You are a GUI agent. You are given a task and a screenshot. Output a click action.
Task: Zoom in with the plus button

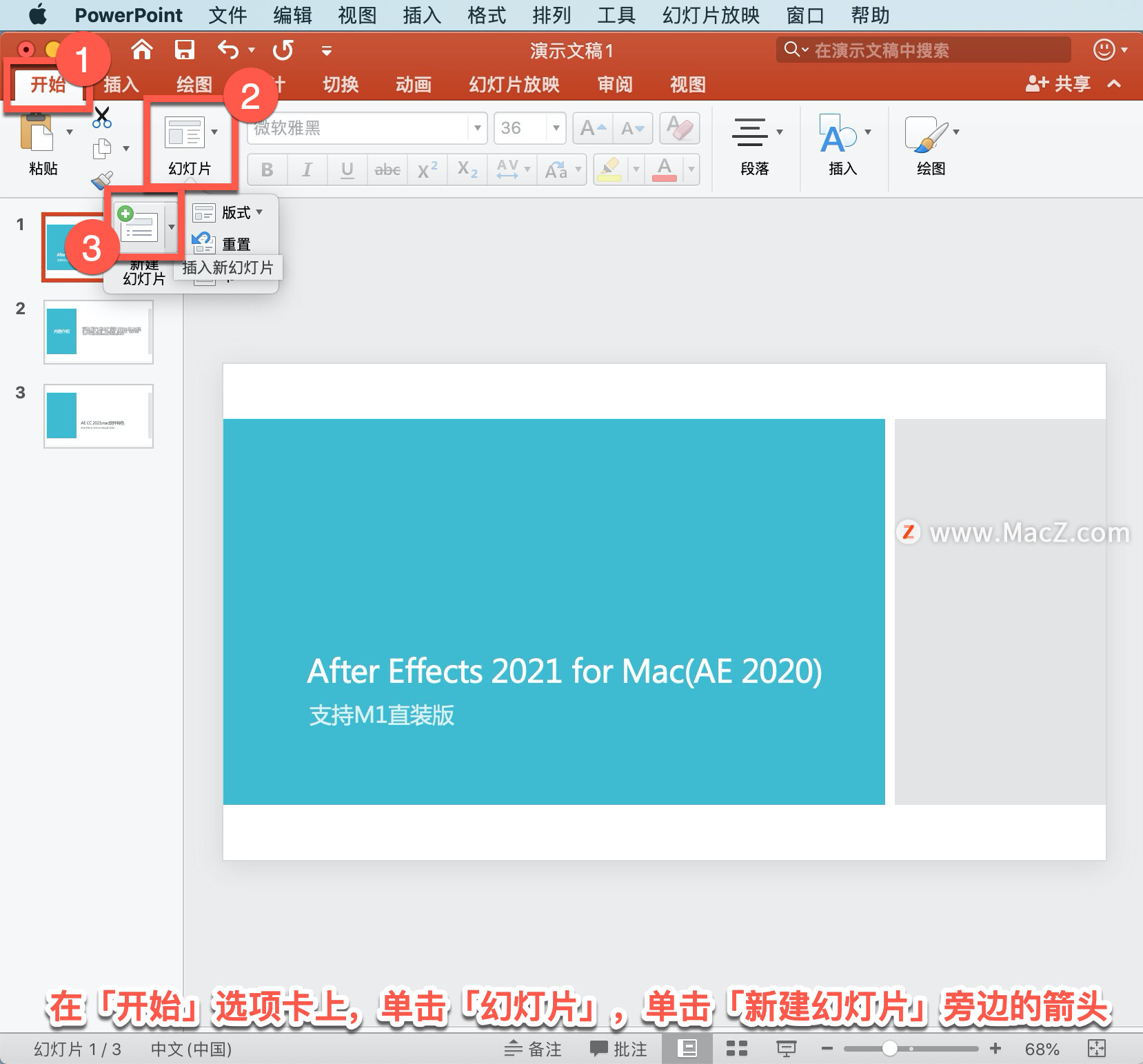tap(995, 1049)
